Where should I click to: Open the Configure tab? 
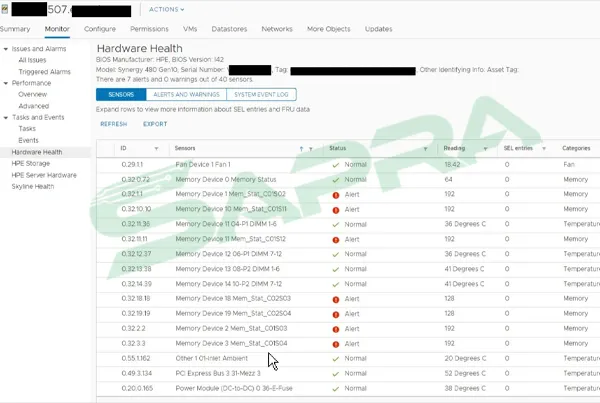100,29
